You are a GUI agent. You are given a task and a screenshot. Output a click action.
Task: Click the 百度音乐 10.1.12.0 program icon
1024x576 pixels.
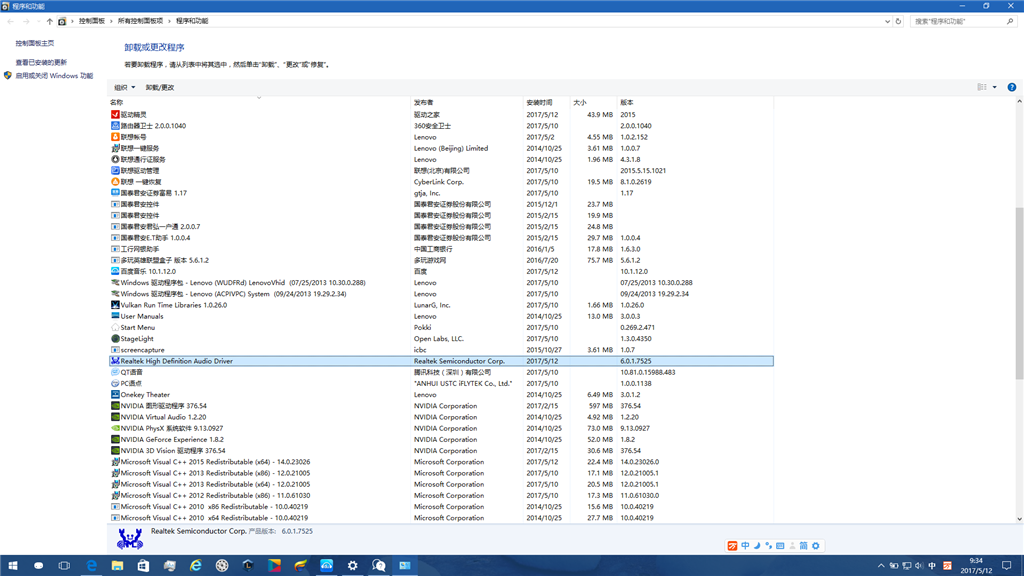[115, 271]
